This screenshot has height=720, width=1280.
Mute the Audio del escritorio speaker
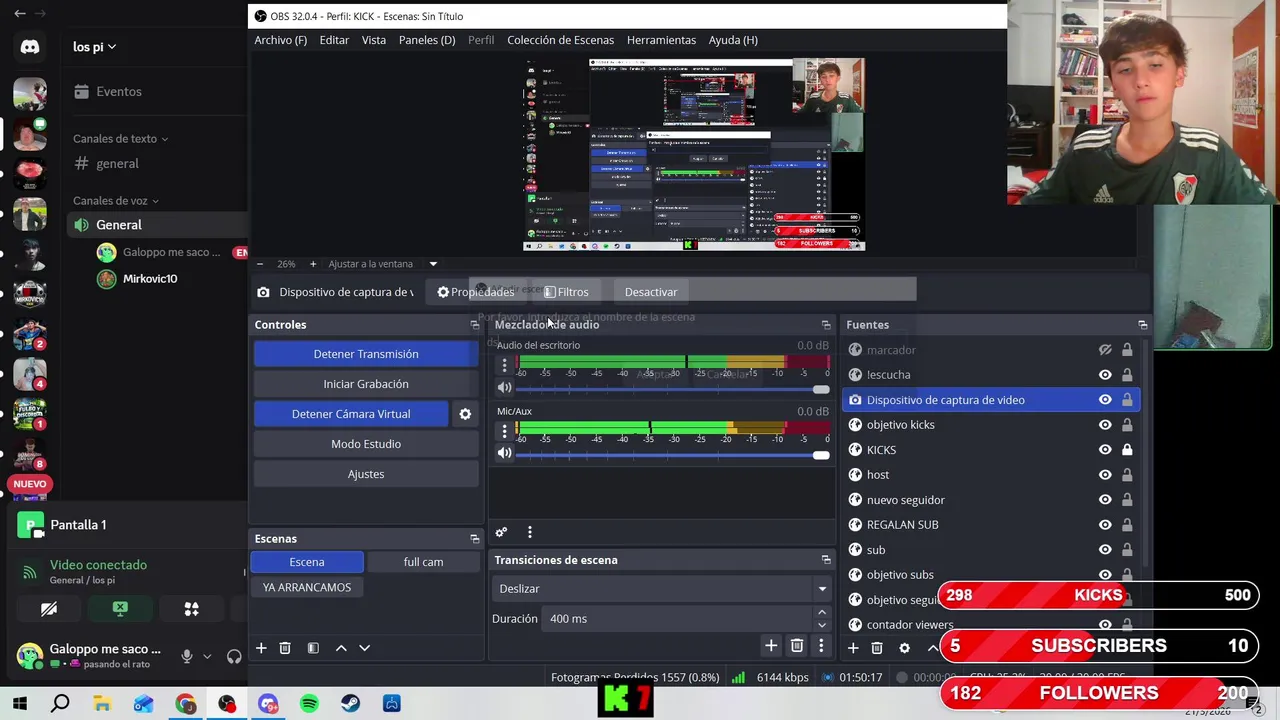coord(505,388)
